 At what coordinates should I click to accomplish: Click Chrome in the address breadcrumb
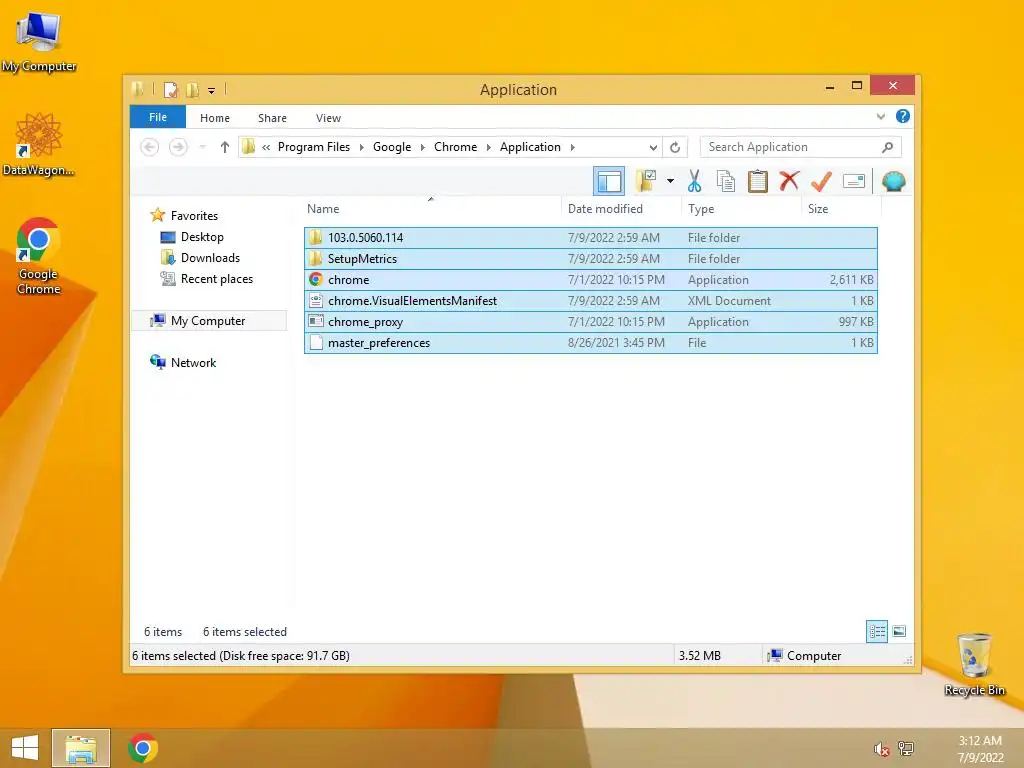[455, 147]
